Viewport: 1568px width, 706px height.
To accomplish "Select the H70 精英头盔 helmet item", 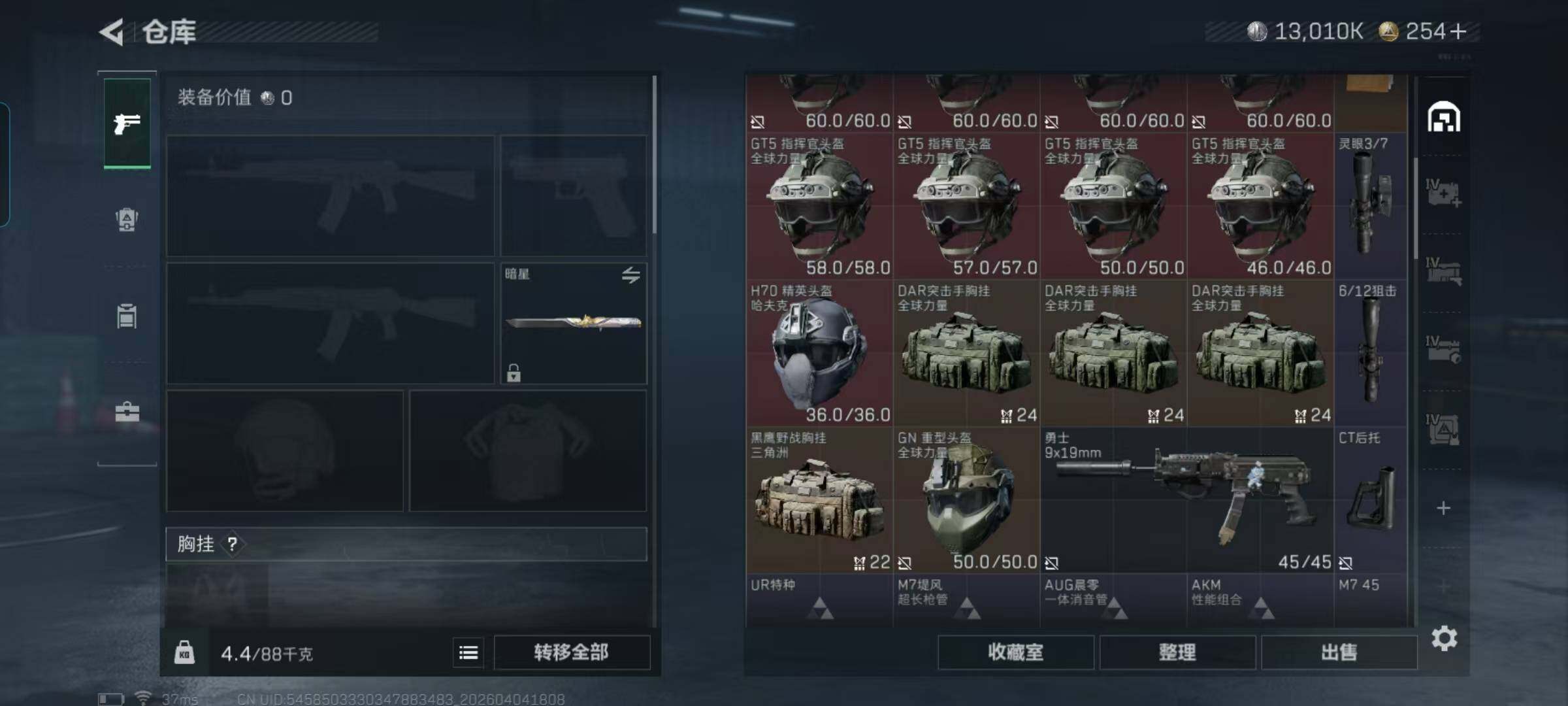I will 819,354.
